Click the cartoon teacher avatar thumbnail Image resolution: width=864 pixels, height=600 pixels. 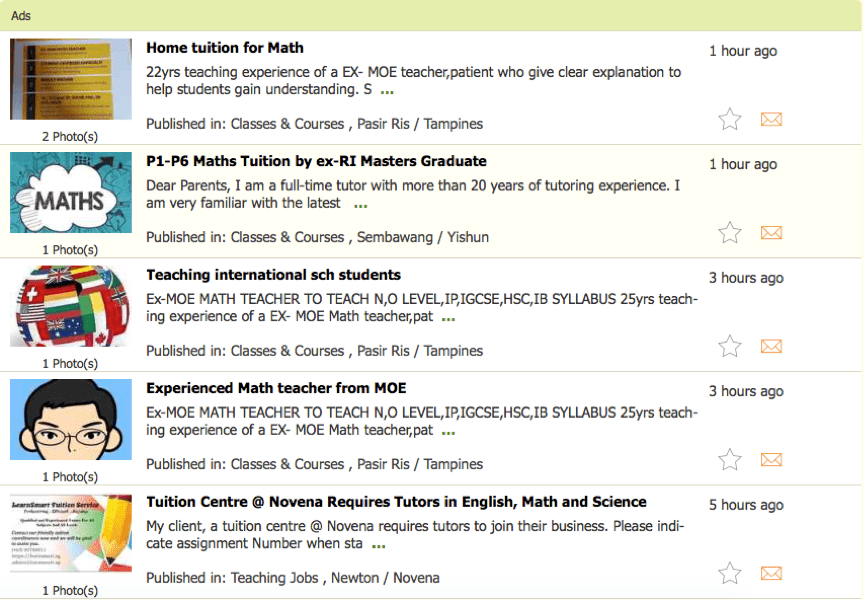[x=71, y=420]
